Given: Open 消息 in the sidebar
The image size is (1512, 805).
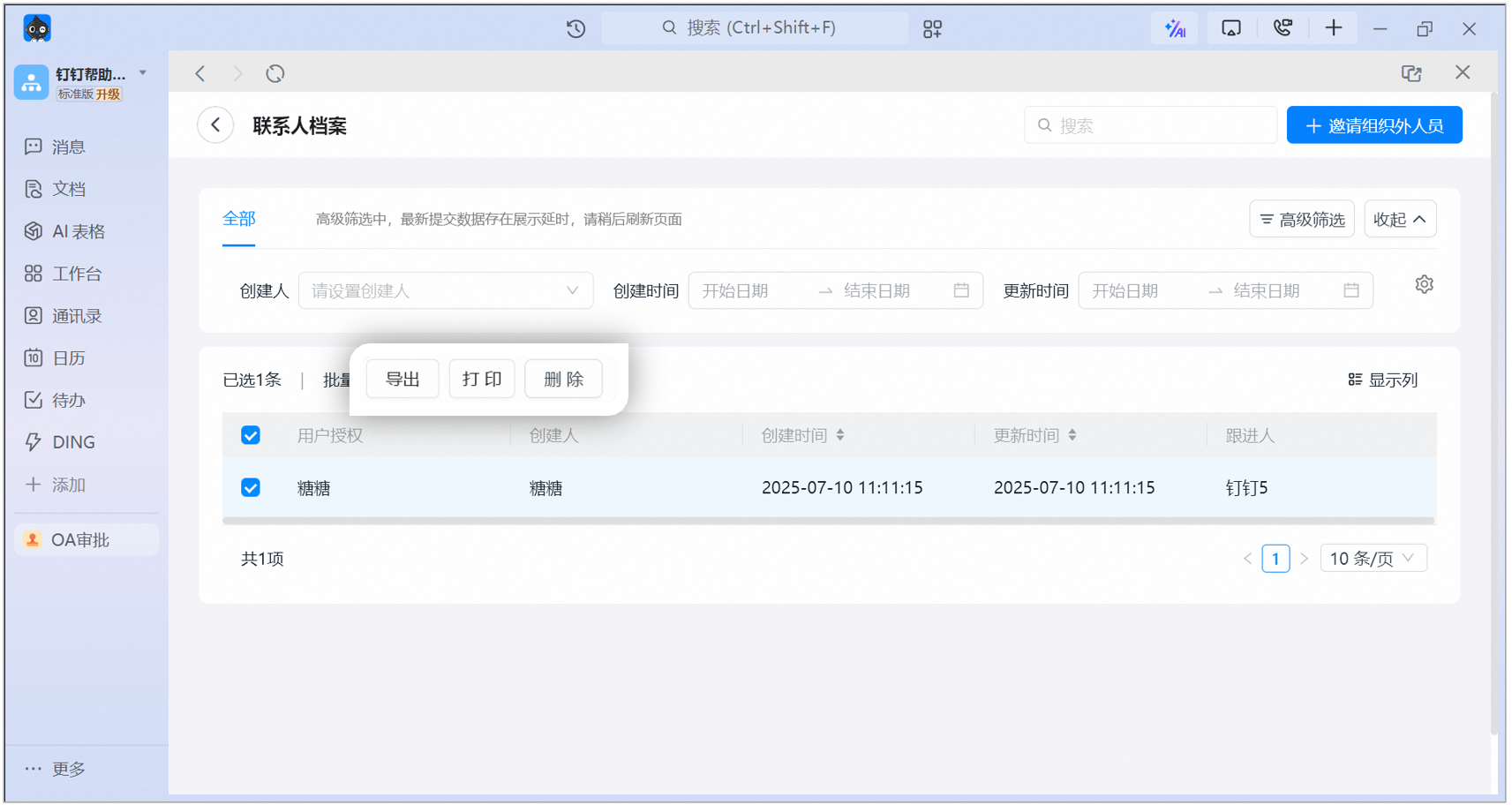Looking at the screenshot, I should pyautogui.click(x=55, y=147).
